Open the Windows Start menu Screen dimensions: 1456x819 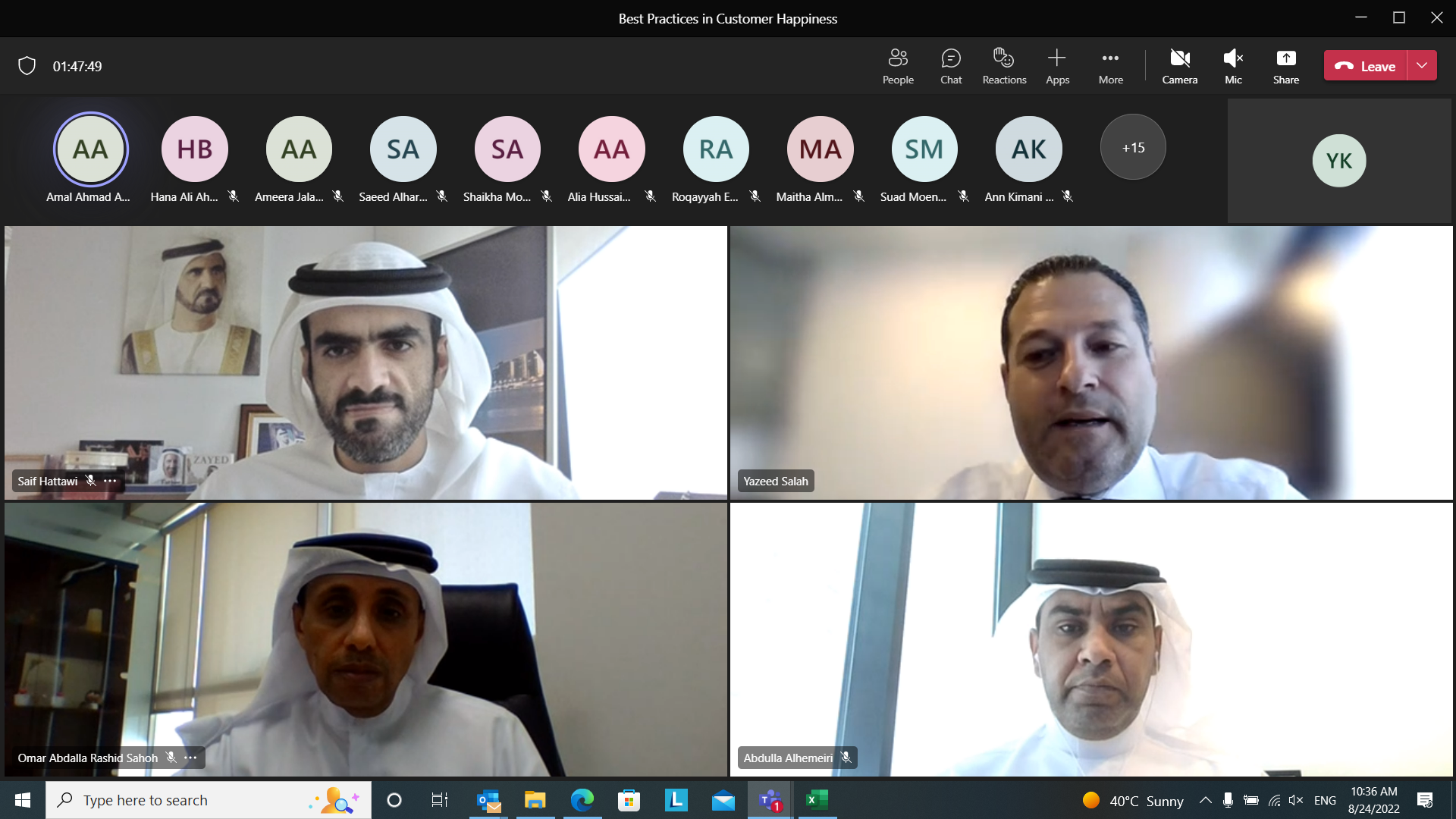[x=23, y=800]
